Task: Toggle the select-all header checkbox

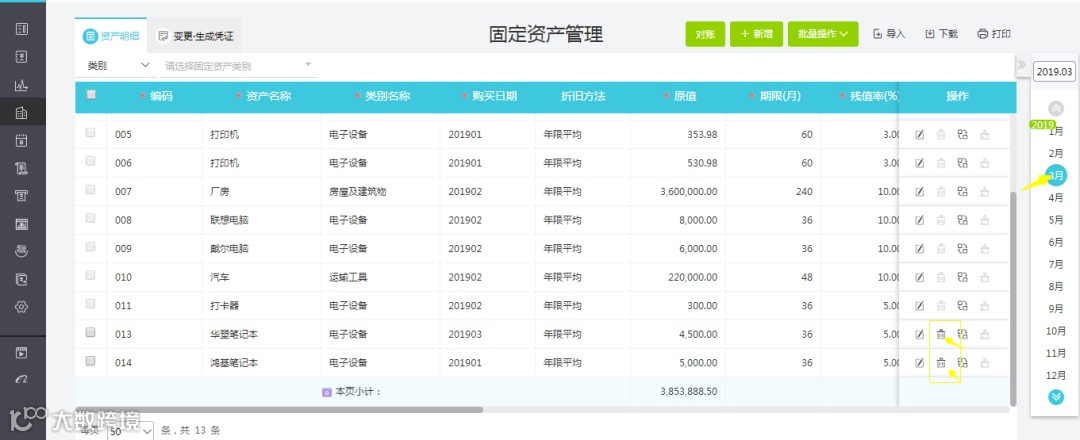Action: pyautogui.click(x=91, y=95)
